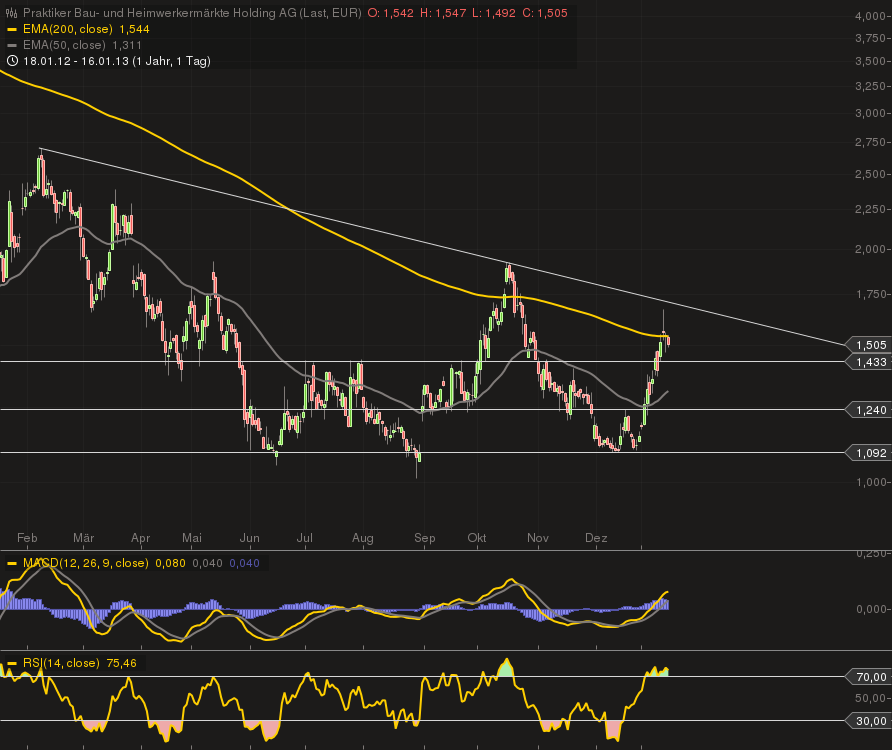Click the date range 18.01.12 - 16.01.13
892x750 pixels.
(75, 60)
